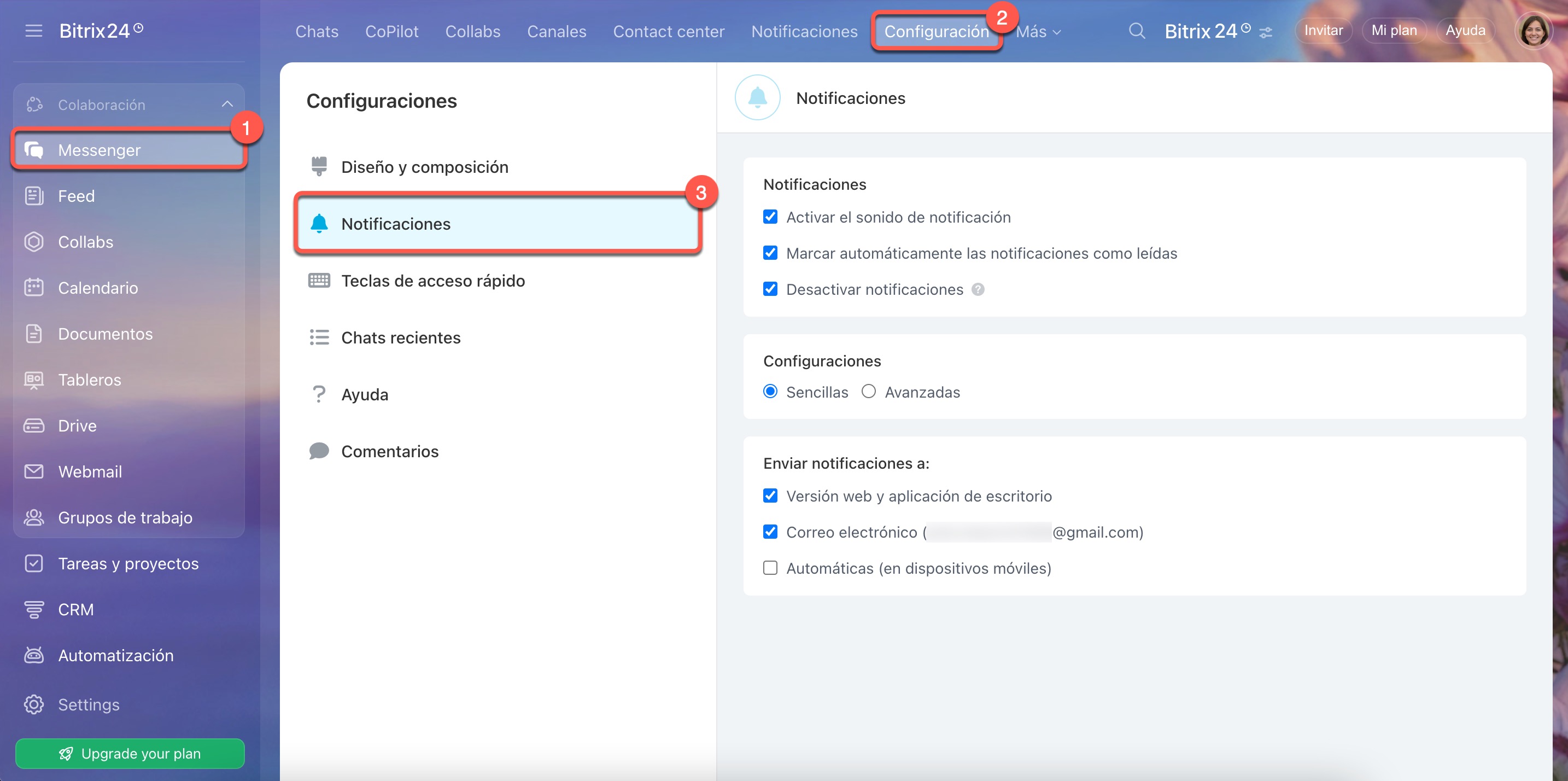
Task: Open the user avatar profile photo
Action: [x=1534, y=31]
